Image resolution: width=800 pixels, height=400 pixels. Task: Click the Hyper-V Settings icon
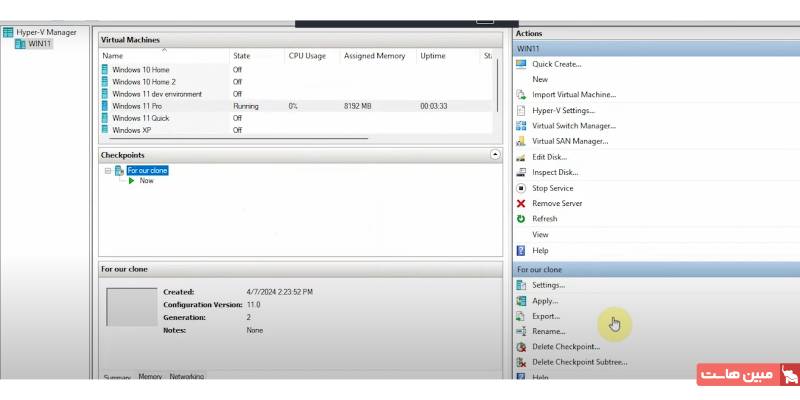coord(521,111)
